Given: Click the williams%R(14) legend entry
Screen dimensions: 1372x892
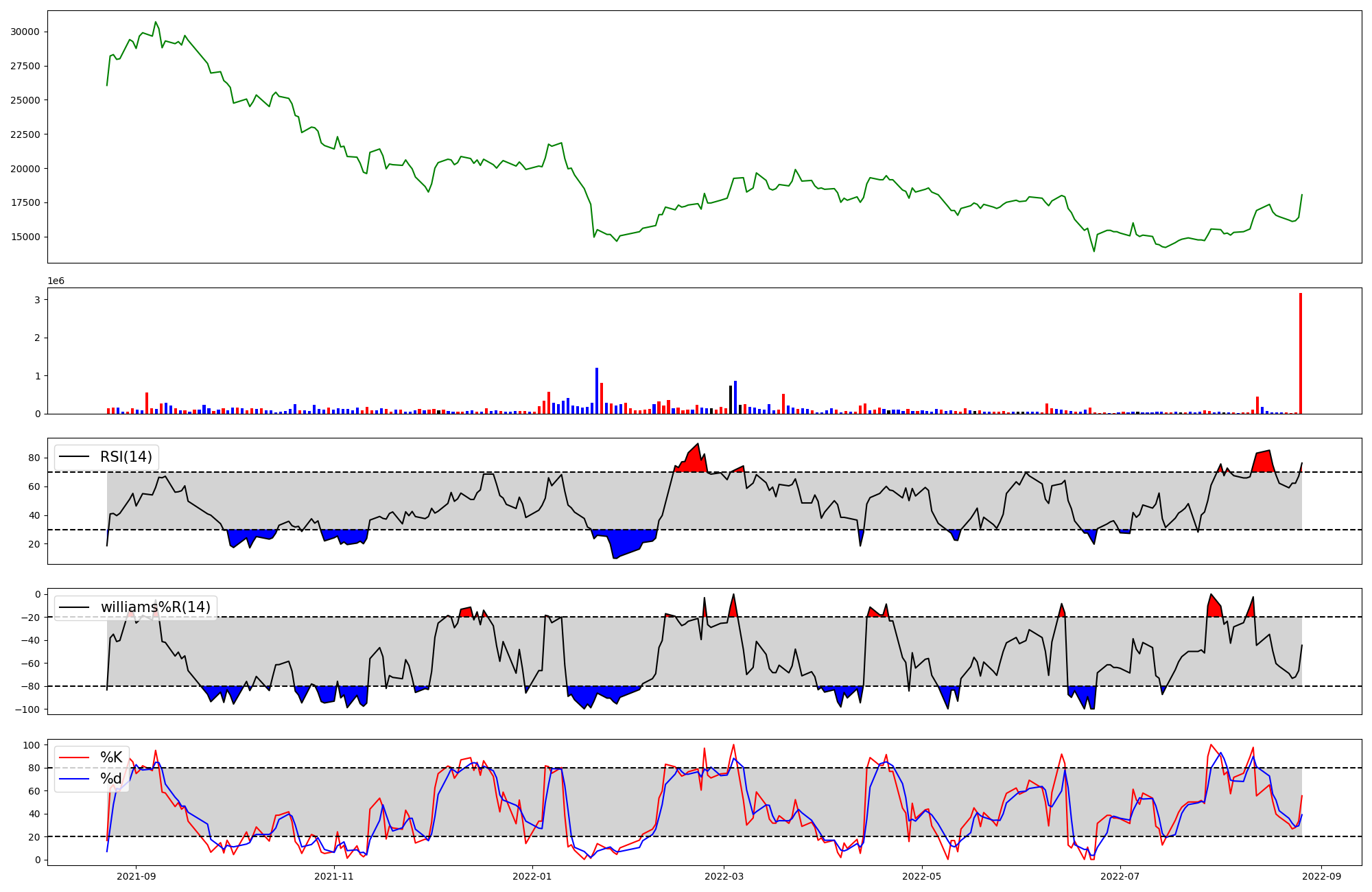Looking at the screenshot, I should pyautogui.click(x=155, y=607).
